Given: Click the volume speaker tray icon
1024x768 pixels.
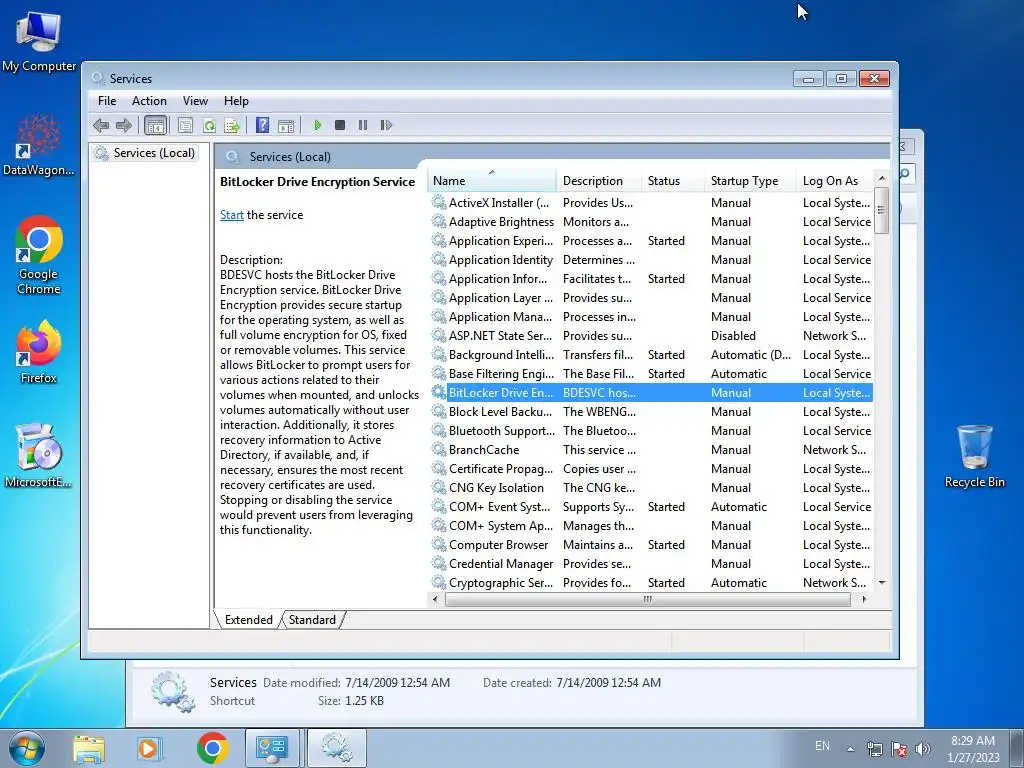Looking at the screenshot, I should (x=923, y=749).
